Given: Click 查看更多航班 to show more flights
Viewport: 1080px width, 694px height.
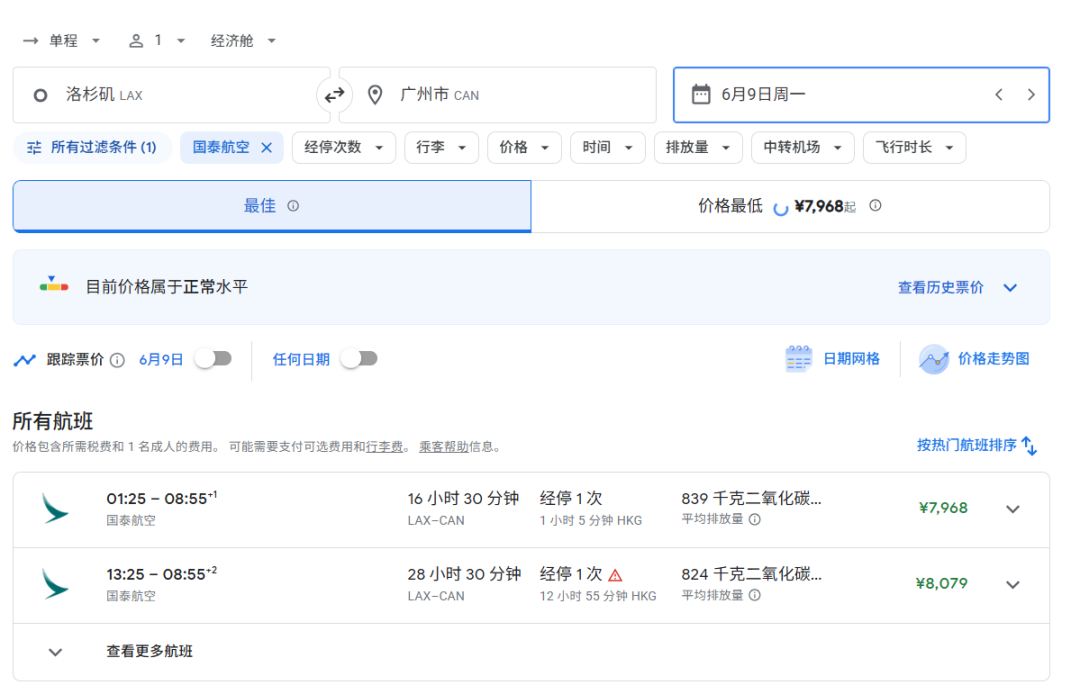Looking at the screenshot, I should [x=149, y=652].
